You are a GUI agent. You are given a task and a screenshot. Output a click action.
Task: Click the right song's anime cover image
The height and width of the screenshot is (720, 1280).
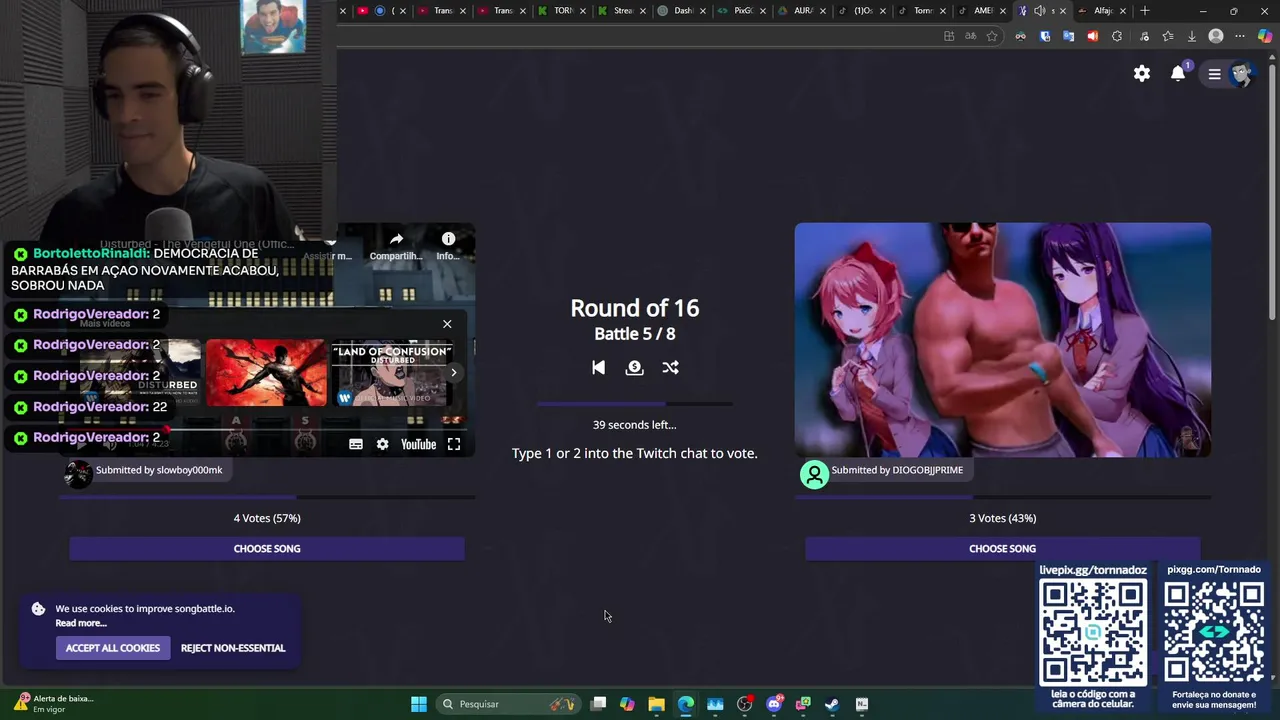pyautogui.click(x=1002, y=340)
